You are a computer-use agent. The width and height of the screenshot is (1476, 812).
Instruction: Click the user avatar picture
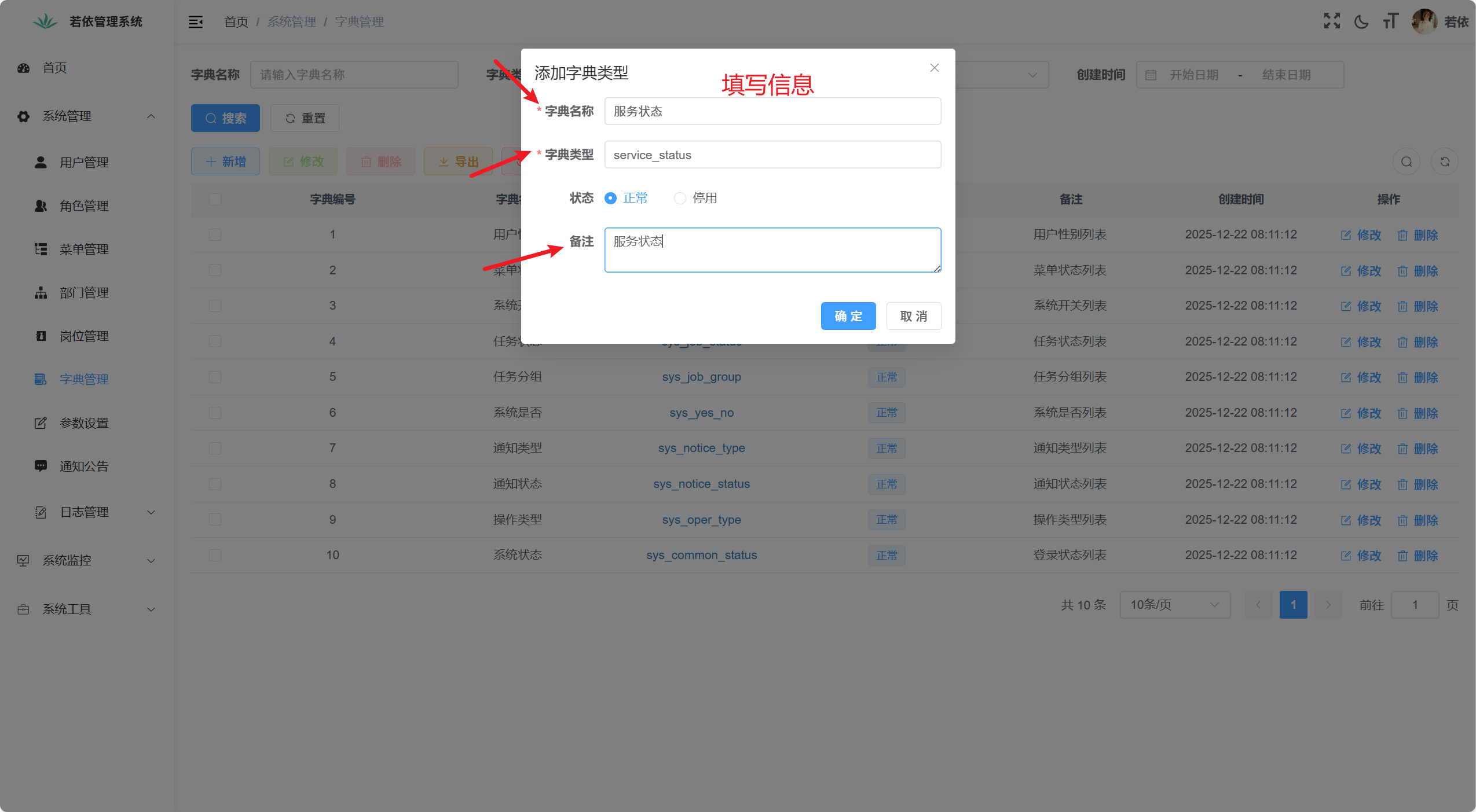(x=1424, y=21)
